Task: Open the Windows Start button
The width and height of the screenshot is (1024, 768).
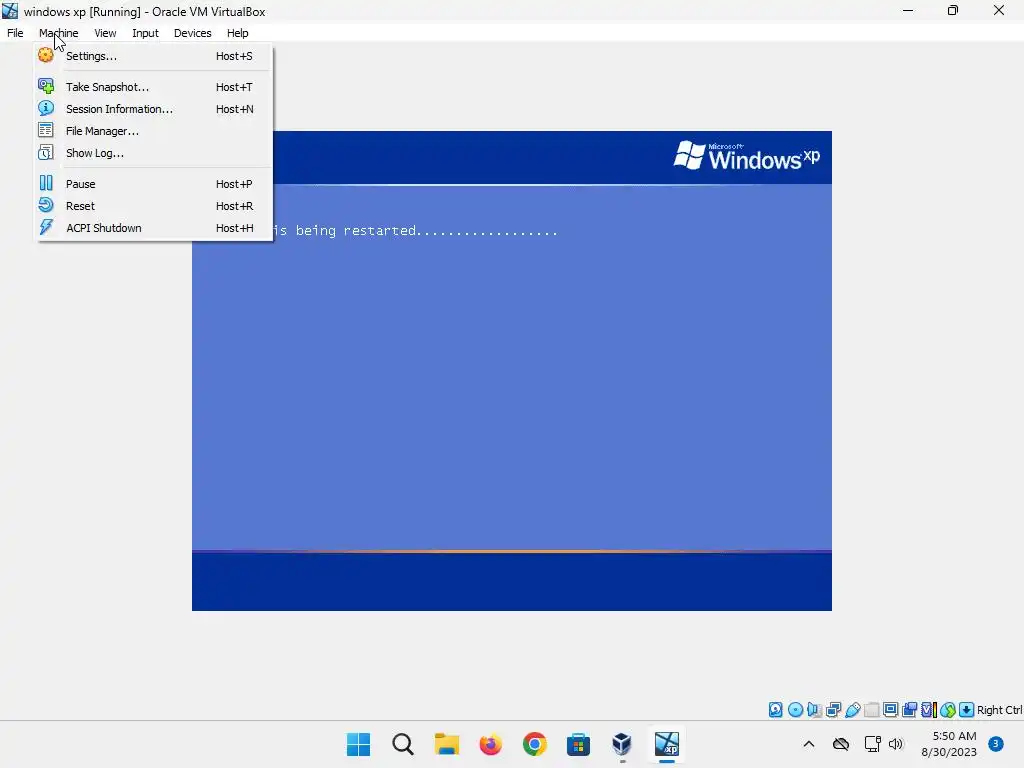Action: tap(359, 744)
